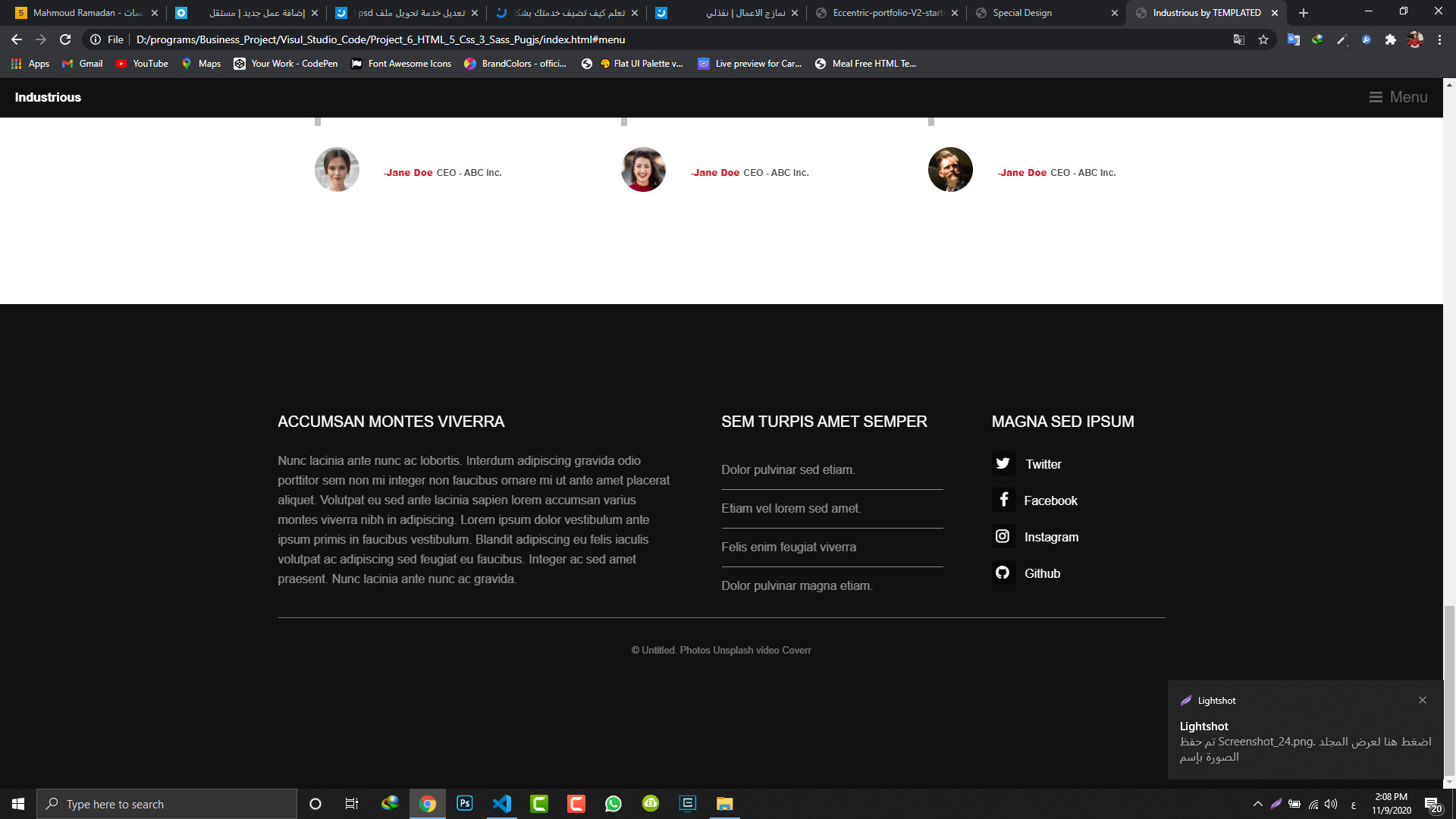Click the Industrious site title link
The width and height of the screenshot is (1456, 819).
48,97
